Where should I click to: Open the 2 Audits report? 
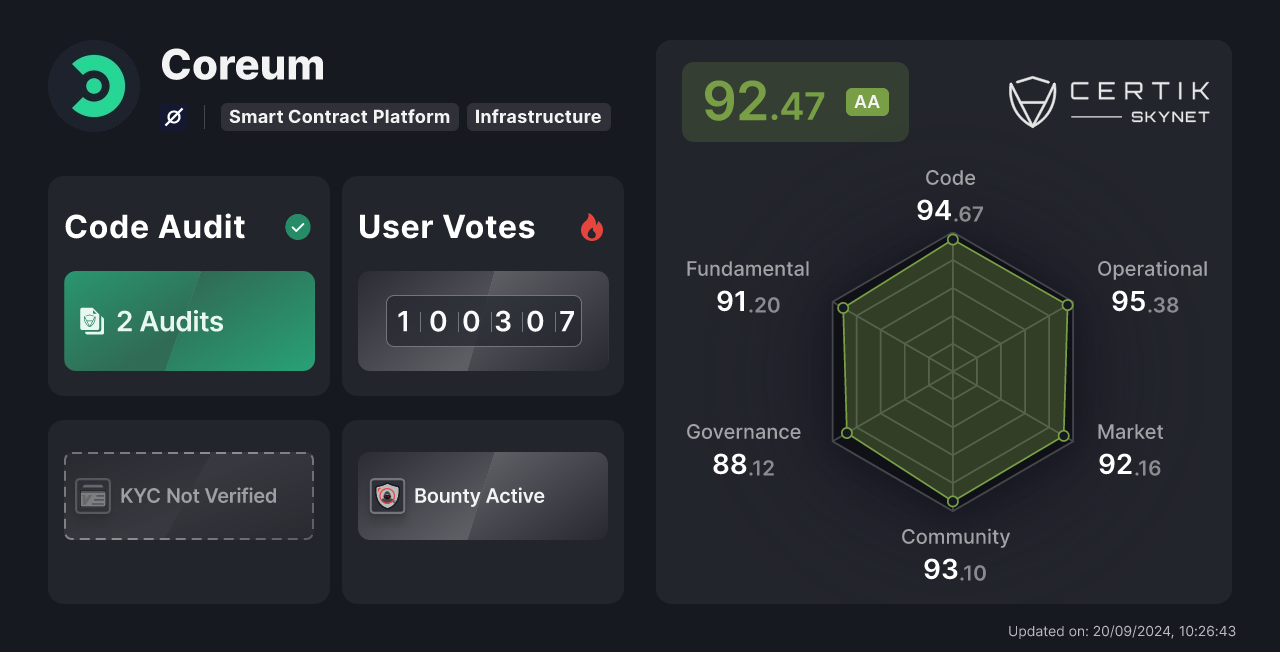pyautogui.click(x=189, y=321)
